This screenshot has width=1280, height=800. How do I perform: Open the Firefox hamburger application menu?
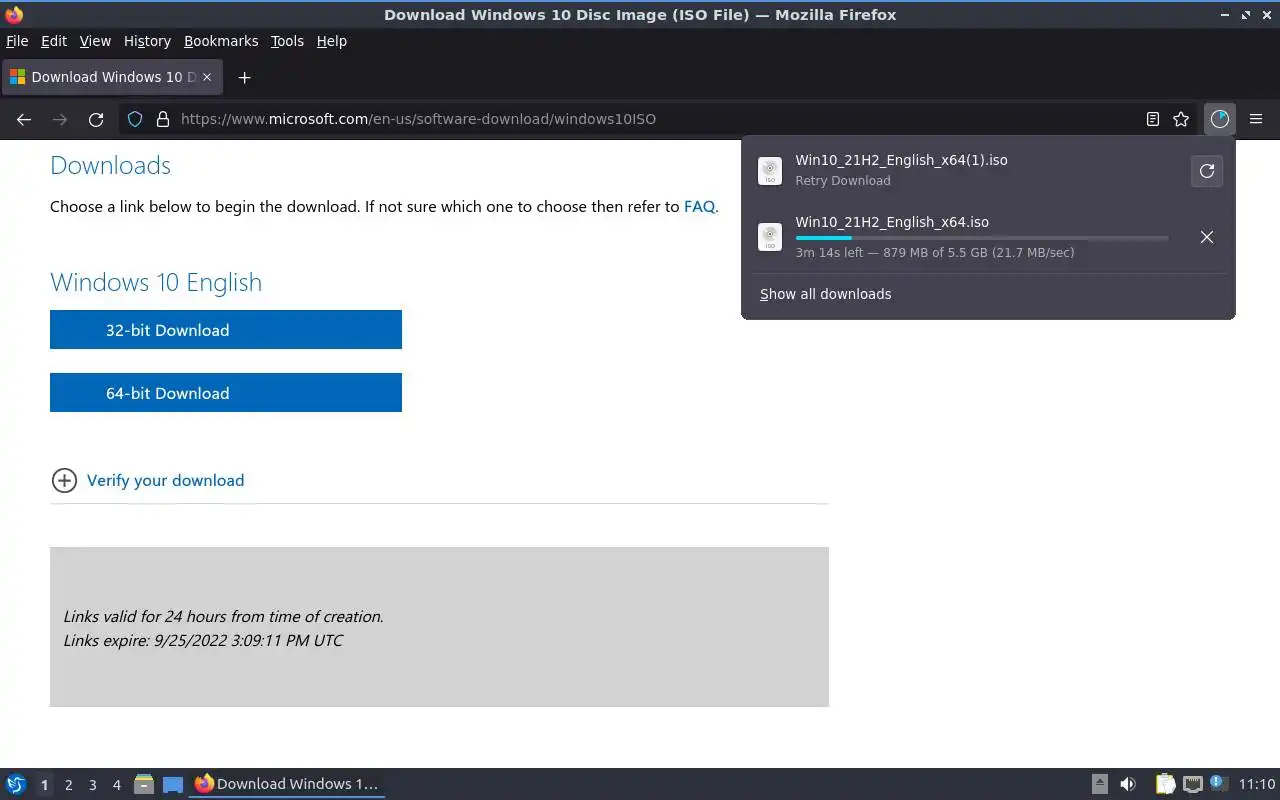coord(1256,119)
